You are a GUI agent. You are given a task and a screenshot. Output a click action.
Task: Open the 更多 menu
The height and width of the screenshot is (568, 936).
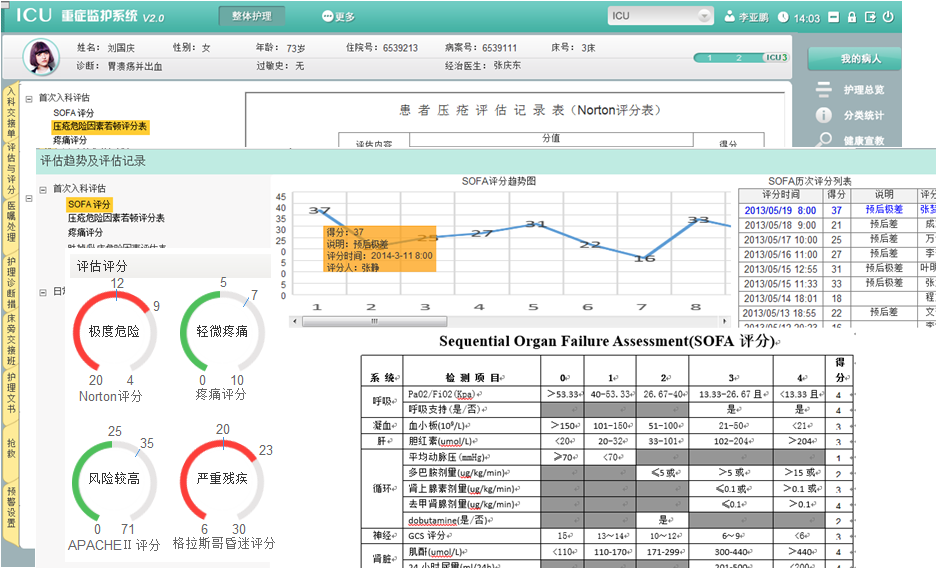click(x=338, y=17)
